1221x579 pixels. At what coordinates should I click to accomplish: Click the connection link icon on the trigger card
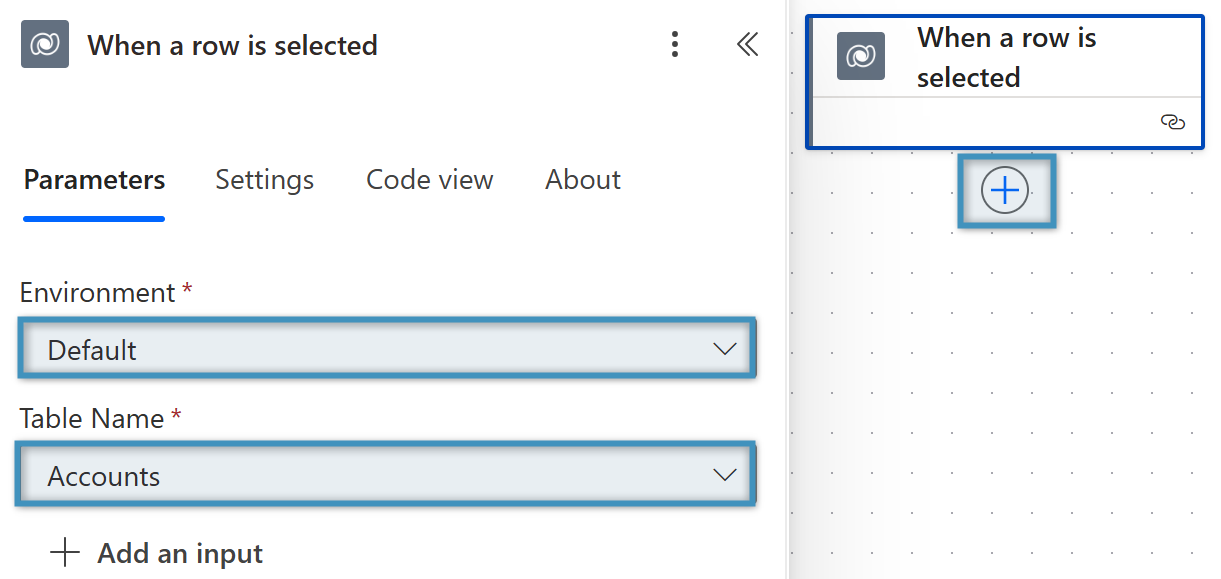click(x=1172, y=122)
